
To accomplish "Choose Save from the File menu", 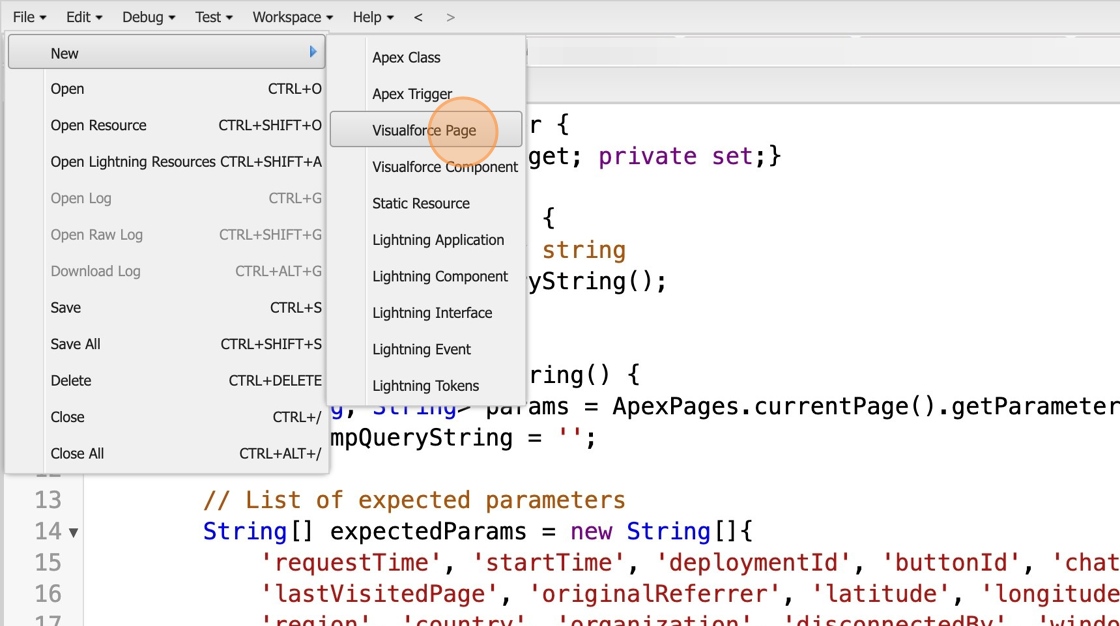I will [166, 307].
